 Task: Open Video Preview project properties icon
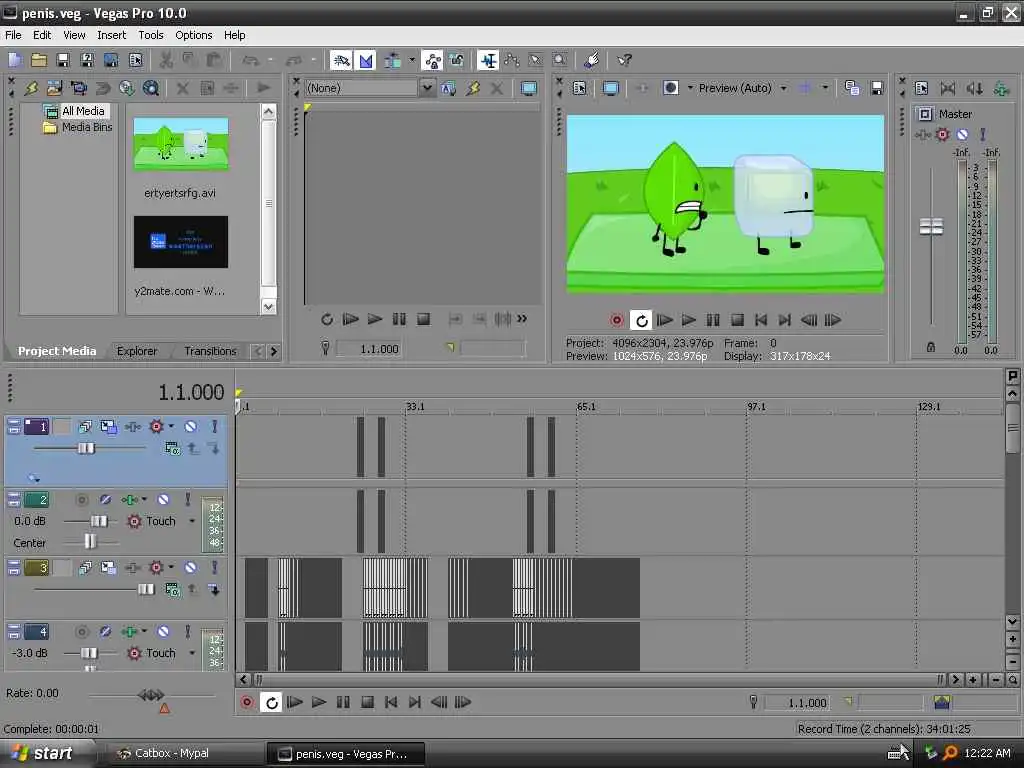[579, 88]
